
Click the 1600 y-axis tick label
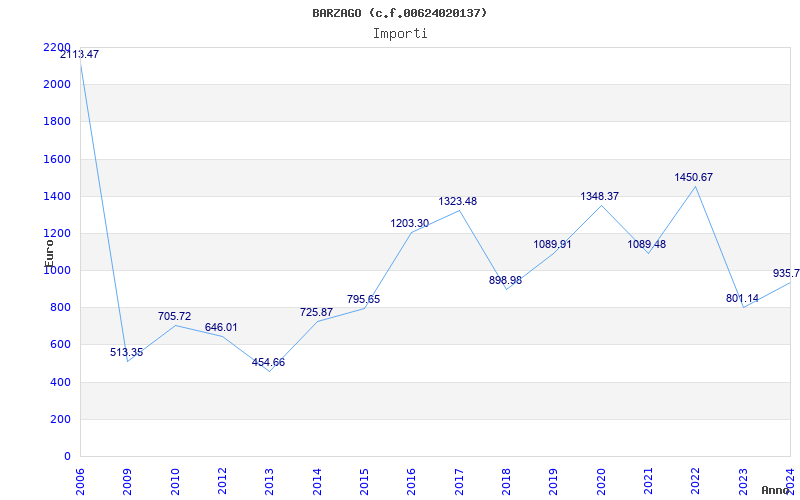tap(57, 159)
